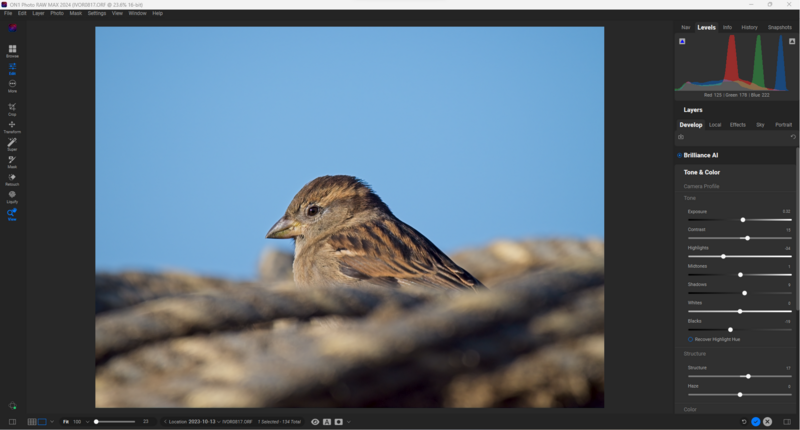Click the Contrast slider handle

(x=747, y=238)
